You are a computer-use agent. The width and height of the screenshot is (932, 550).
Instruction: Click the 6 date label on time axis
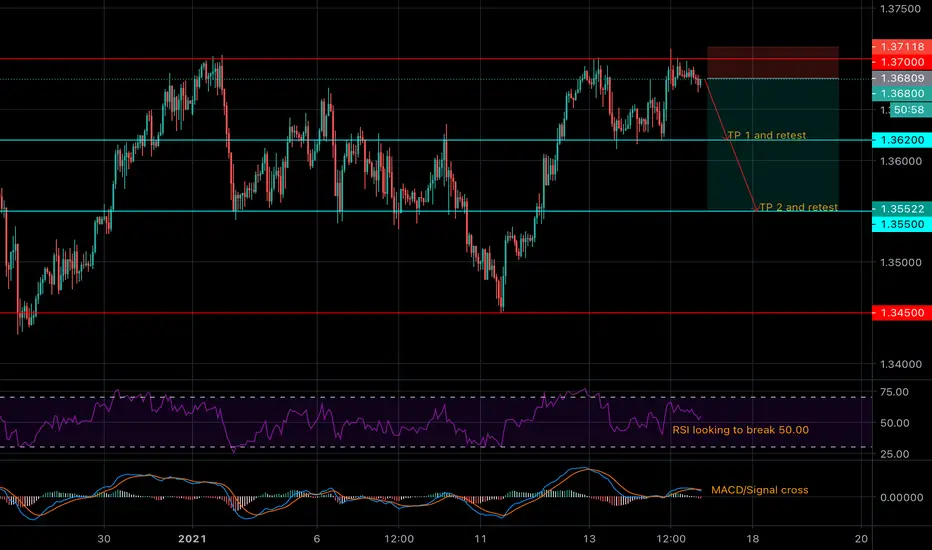(317, 539)
